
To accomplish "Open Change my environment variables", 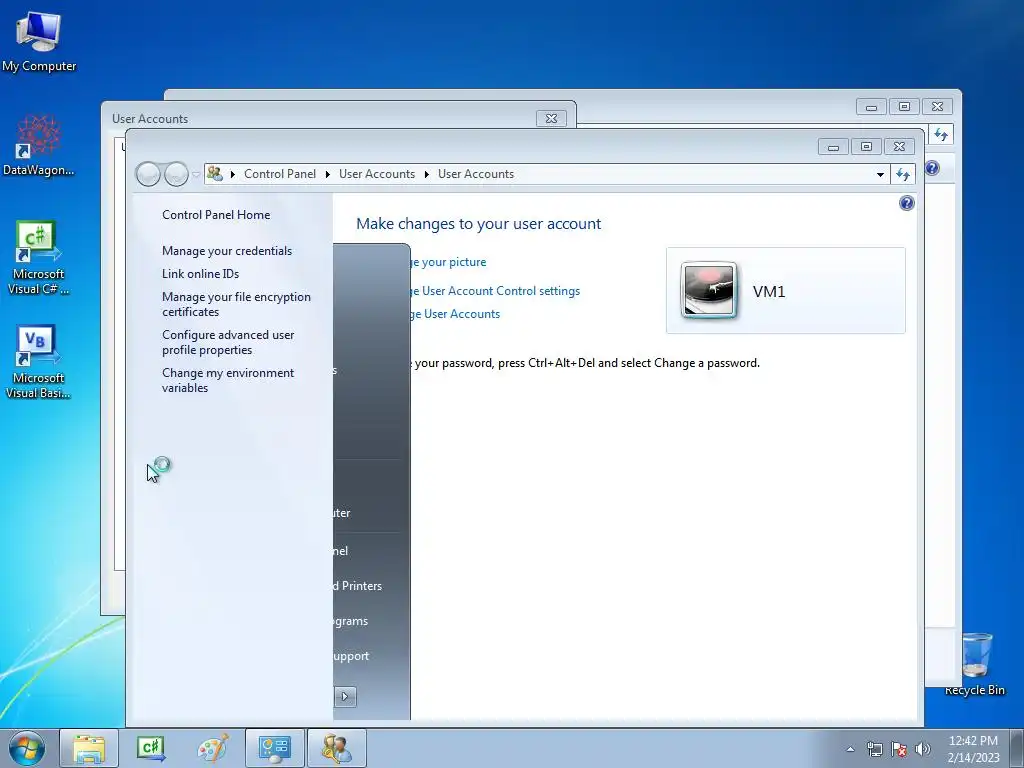I will [x=228, y=380].
